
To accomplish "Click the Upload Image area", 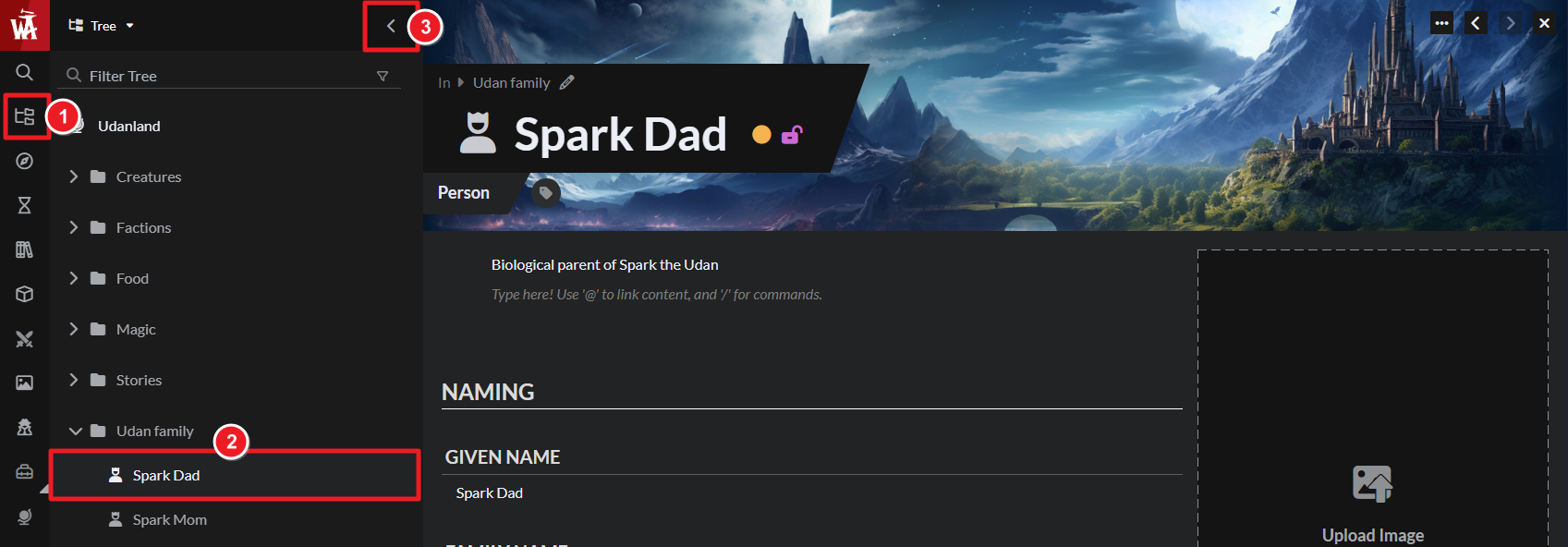I will tap(1373, 398).
